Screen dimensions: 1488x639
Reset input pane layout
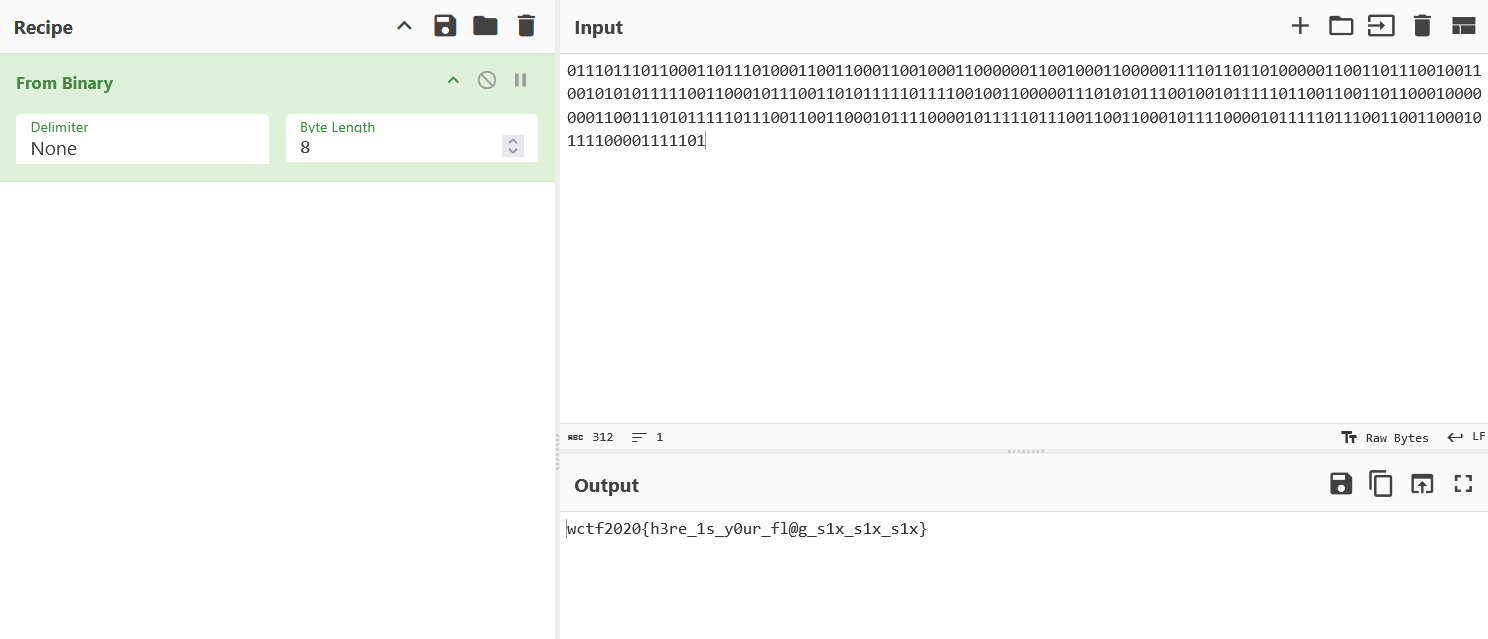point(1463,26)
